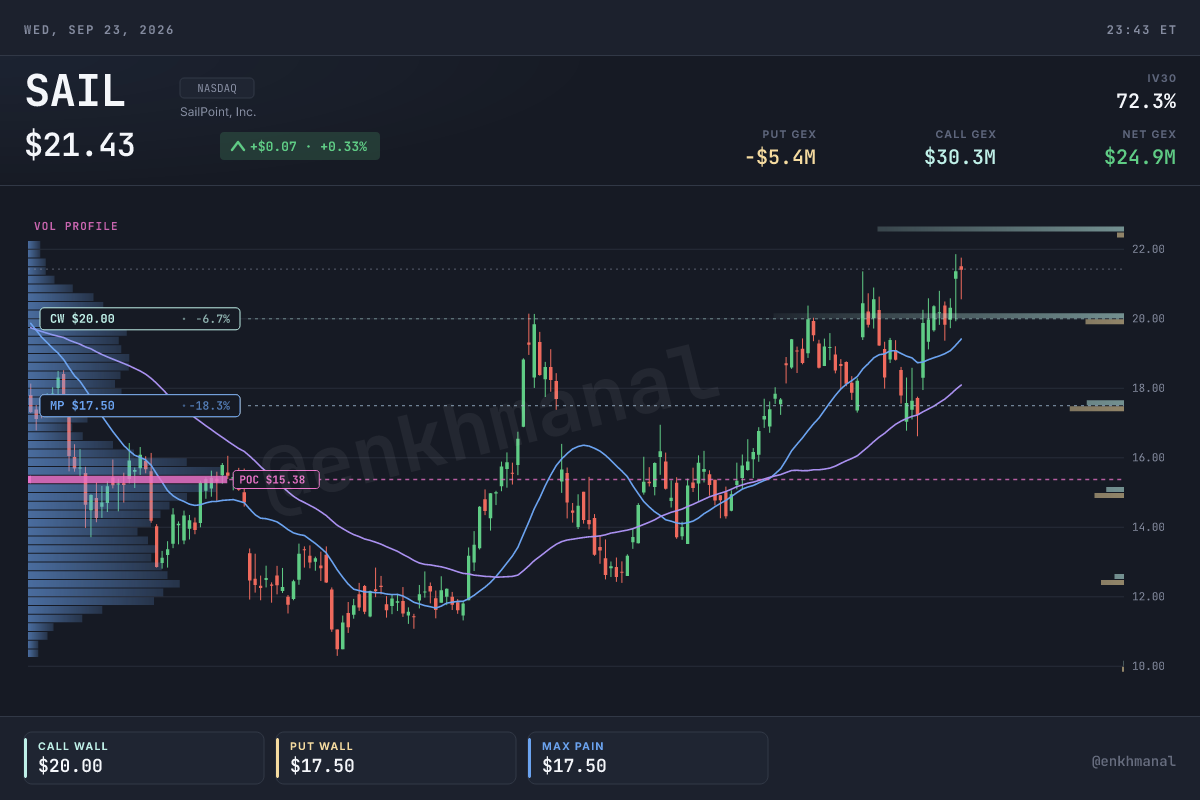Click the MP $17.50 chart label

tap(140, 406)
